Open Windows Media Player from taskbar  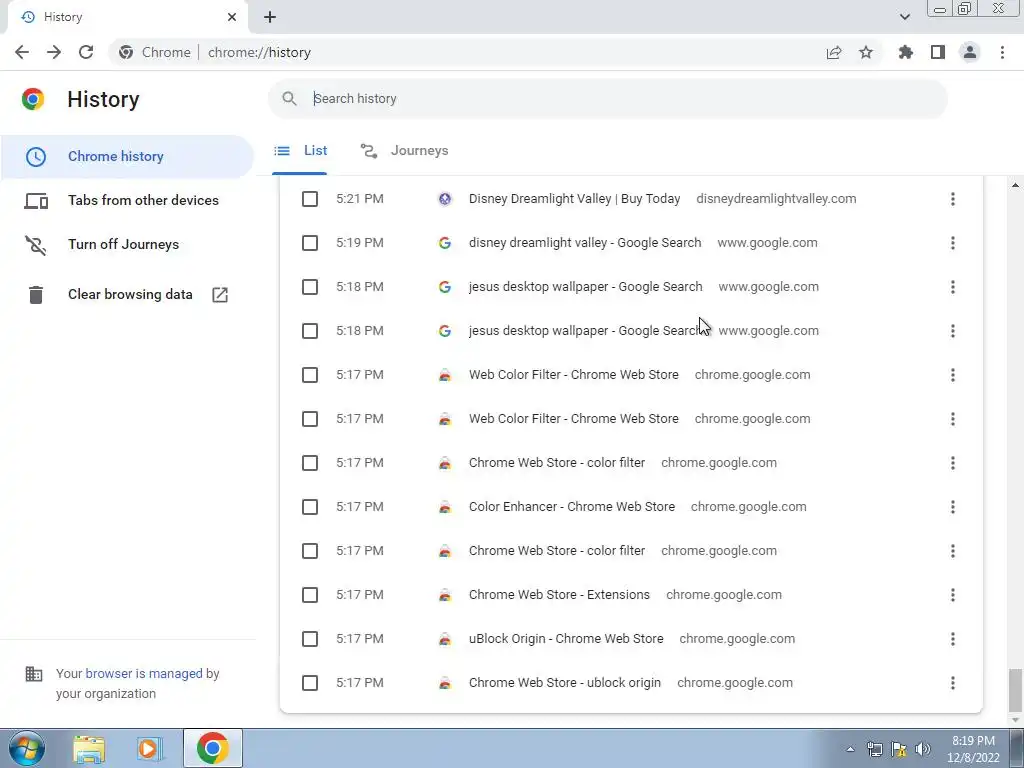click(150, 748)
